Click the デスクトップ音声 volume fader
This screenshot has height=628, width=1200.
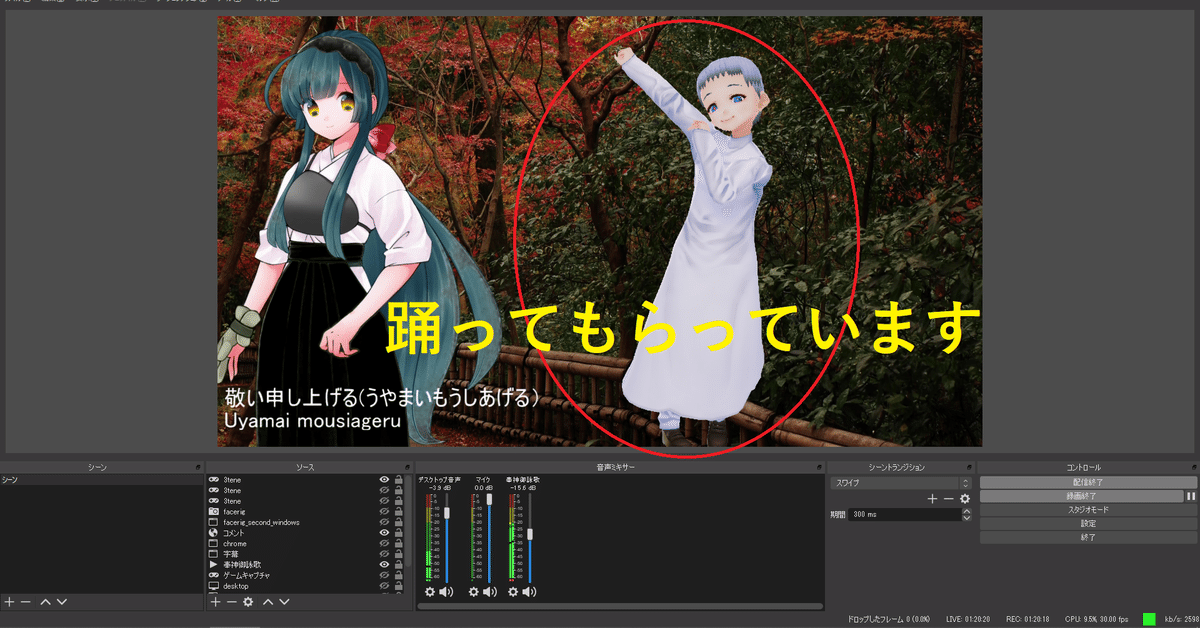447,512
